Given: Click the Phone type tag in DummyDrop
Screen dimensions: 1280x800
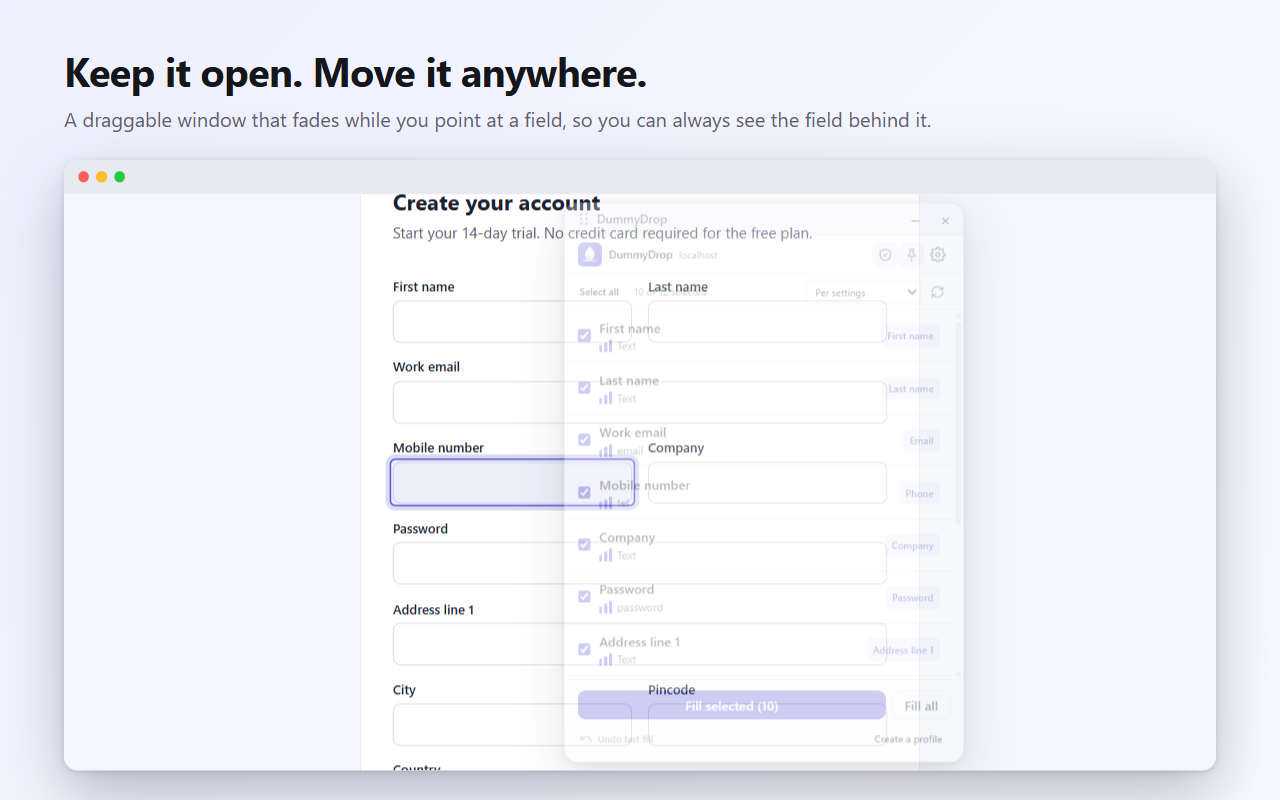Looking at the screenshot, I should pos(920,493).
